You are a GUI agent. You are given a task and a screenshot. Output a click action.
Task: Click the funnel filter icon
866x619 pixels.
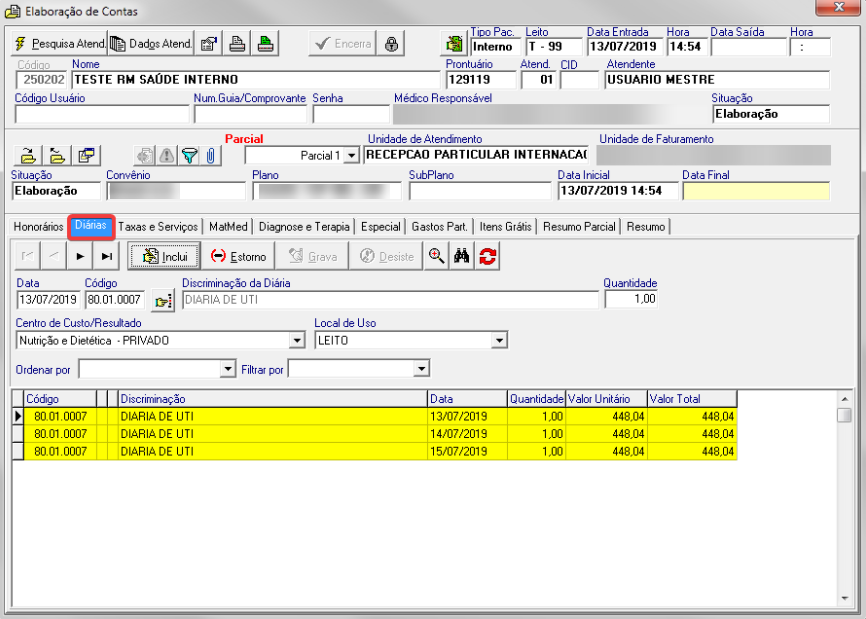point(189,156)
